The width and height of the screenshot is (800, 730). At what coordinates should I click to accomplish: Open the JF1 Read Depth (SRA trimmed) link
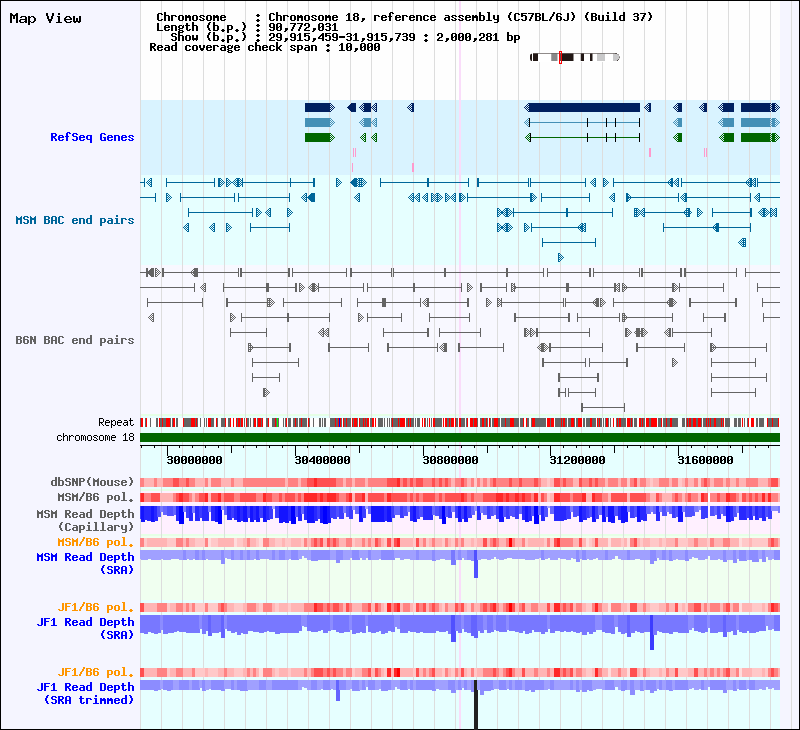(x=85, y=693)
